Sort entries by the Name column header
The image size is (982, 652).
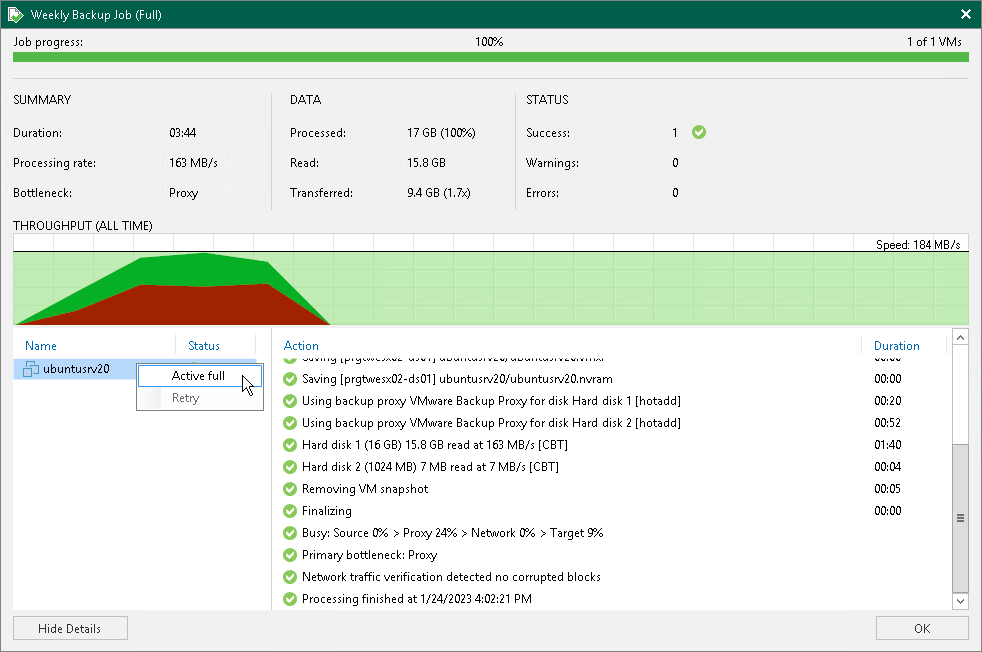pos(41,345)
